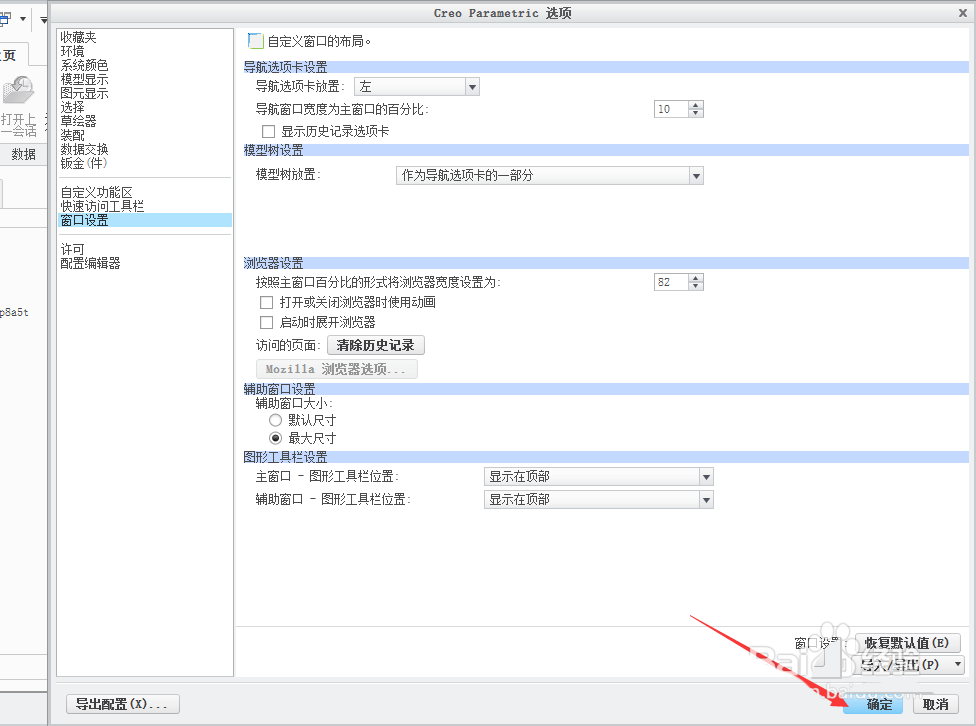Tick the 启动时展开浏览器 checkbox
976x726 pixels.
[x=266, y=323]
